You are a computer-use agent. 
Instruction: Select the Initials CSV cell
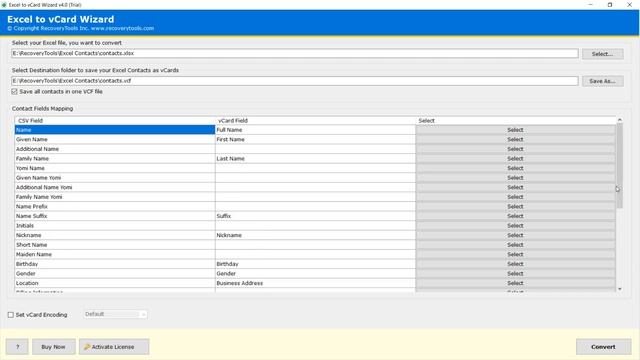115,226
